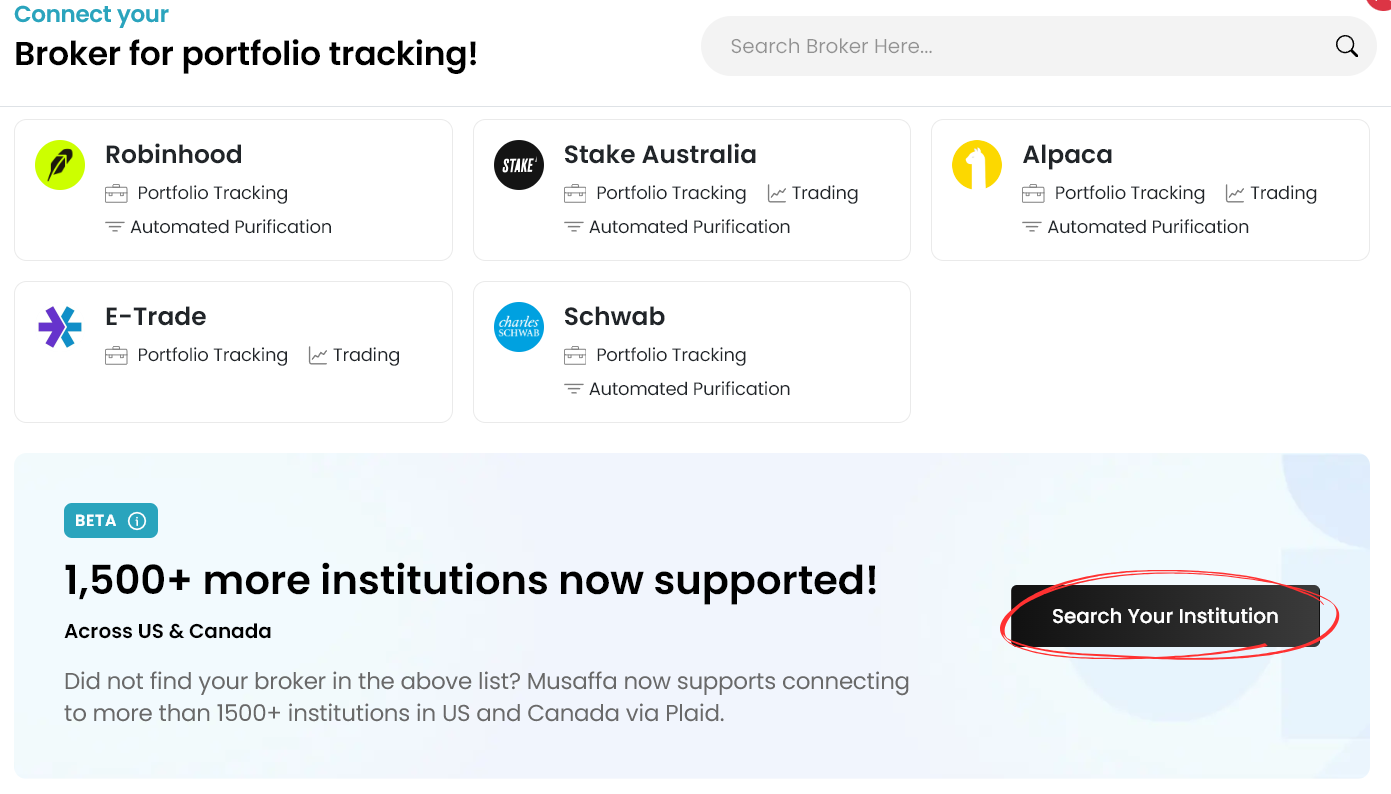Viewport: 1391px width, 794px height.
Task: Click Alpaca's Trading chart icon
Action: 1235,193
